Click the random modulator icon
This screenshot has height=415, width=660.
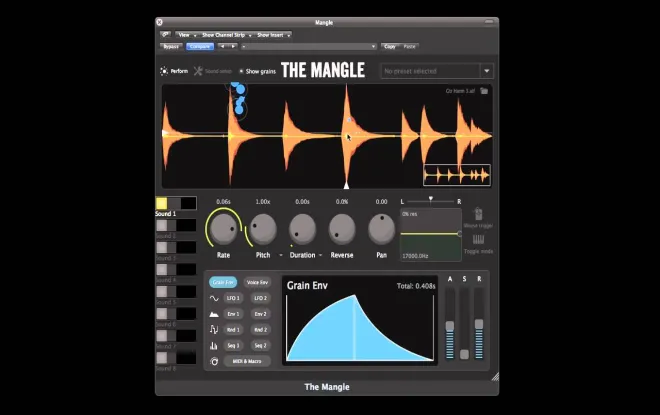[x=214, y=330]
